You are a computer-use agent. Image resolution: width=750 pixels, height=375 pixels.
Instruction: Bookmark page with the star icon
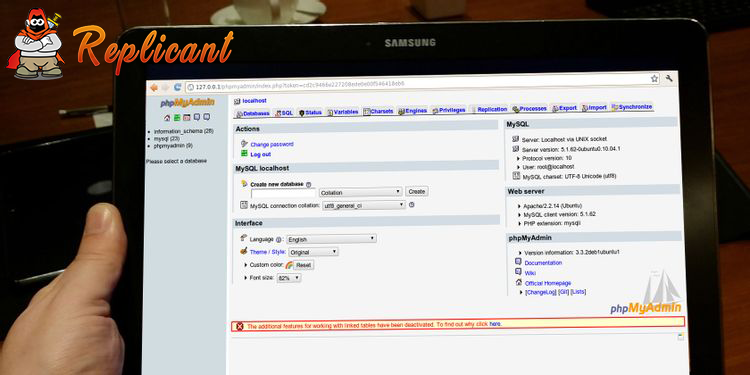pyautogui.click(x=654, y=78)
